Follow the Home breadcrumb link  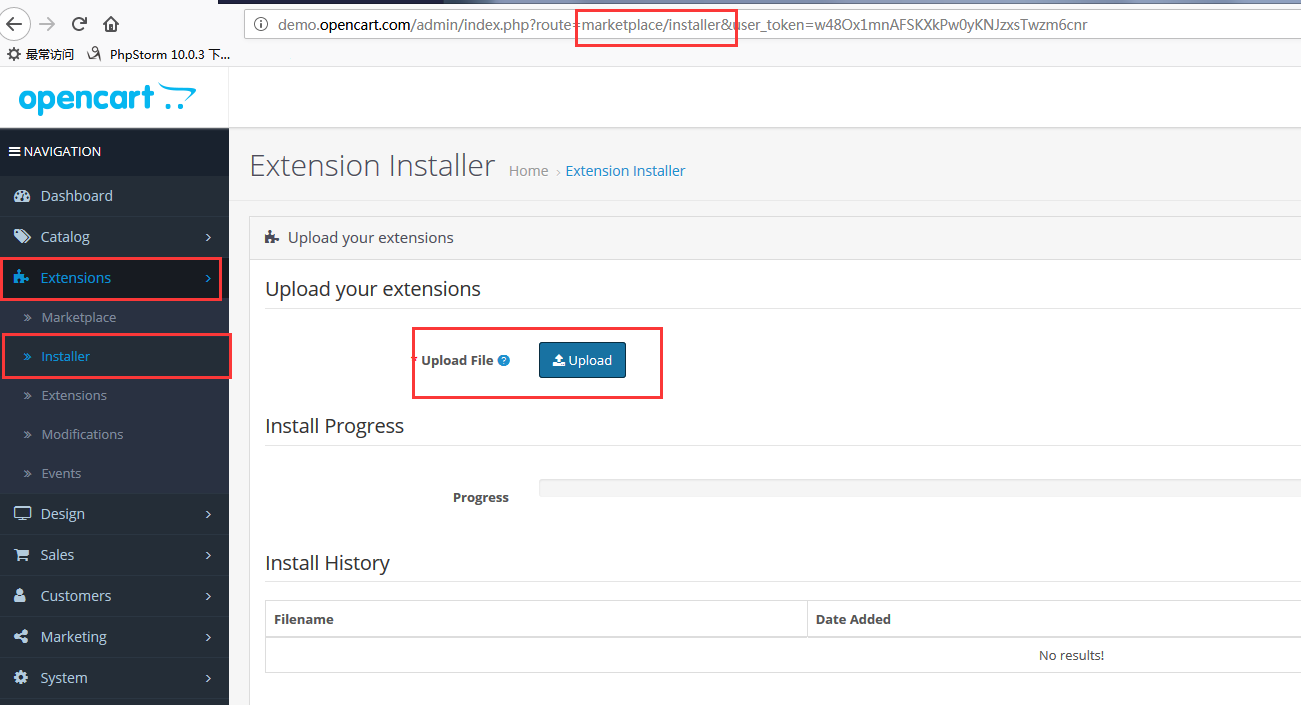(x=528, y=171)
